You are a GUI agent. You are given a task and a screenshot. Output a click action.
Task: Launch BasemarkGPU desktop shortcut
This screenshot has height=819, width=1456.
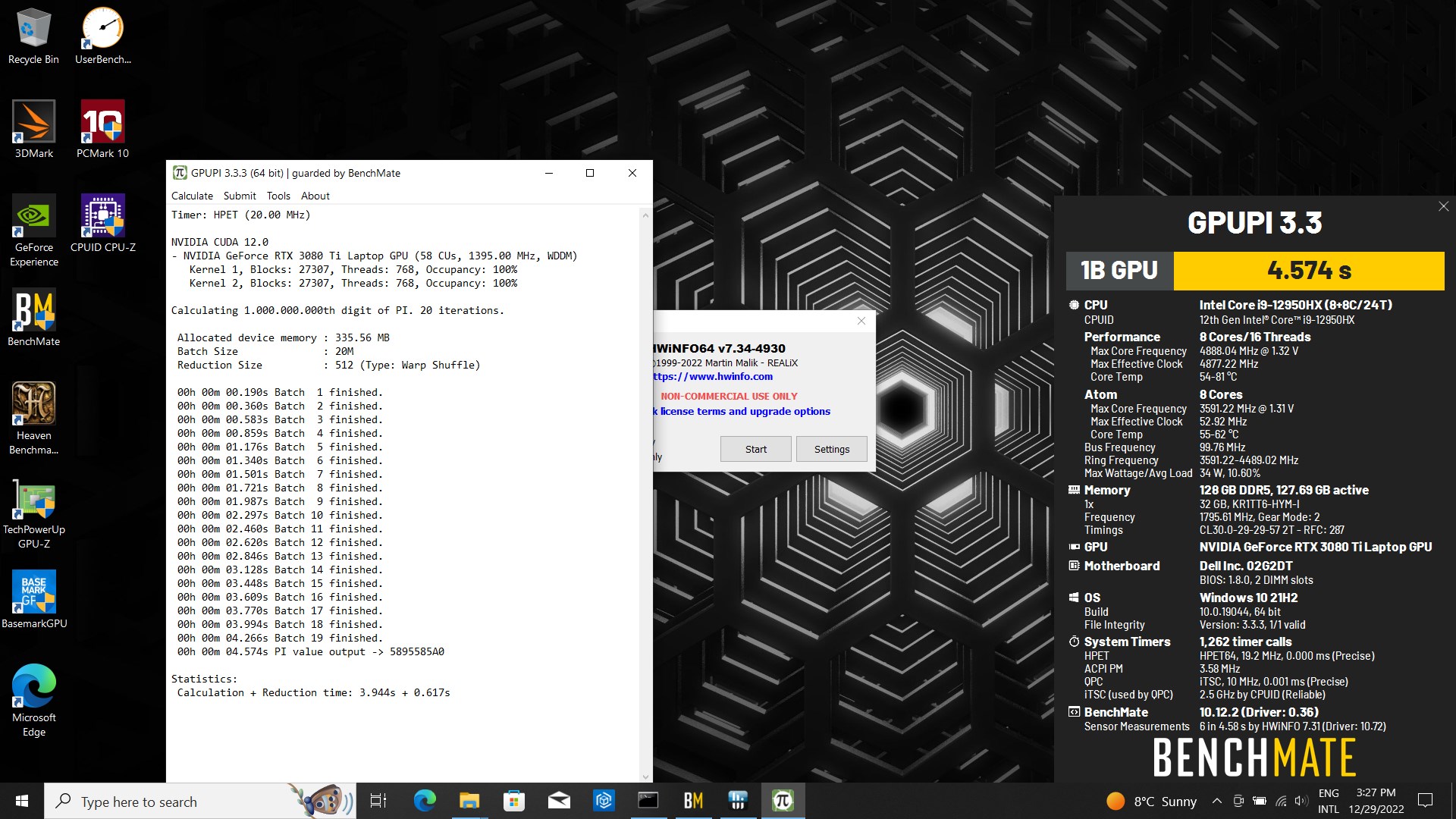pos(33,600)
